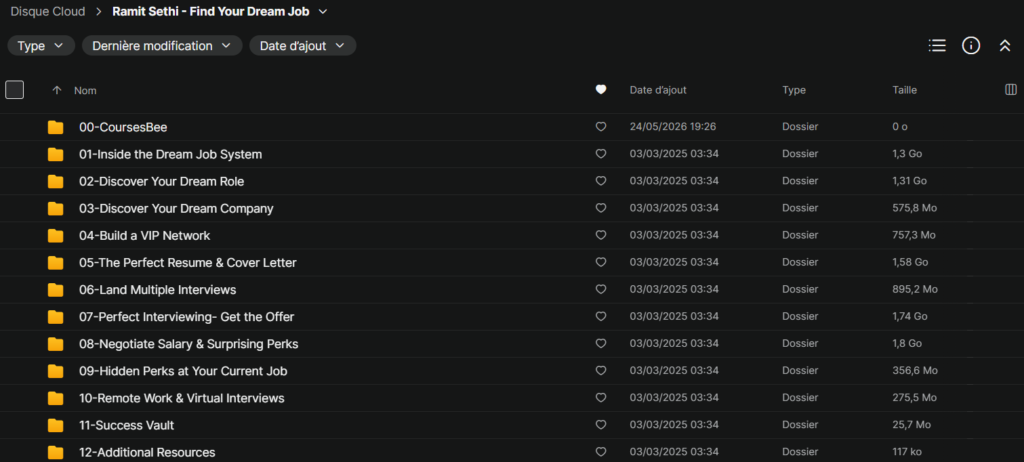The width and height of the screenshot is (1024, 462).
Task: Open 11-Success Vault
Action: [127, 425]
